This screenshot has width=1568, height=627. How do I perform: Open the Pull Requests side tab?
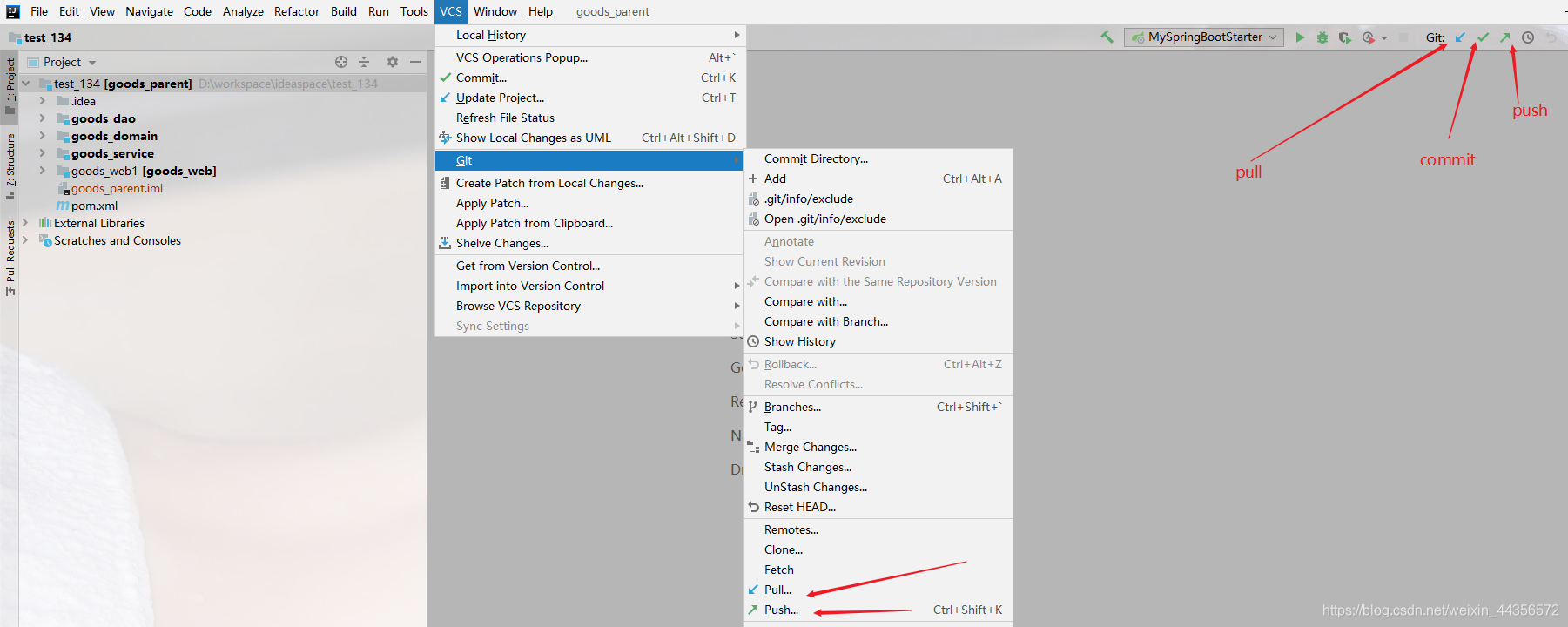pyautogui.click(x=10, y=257)
